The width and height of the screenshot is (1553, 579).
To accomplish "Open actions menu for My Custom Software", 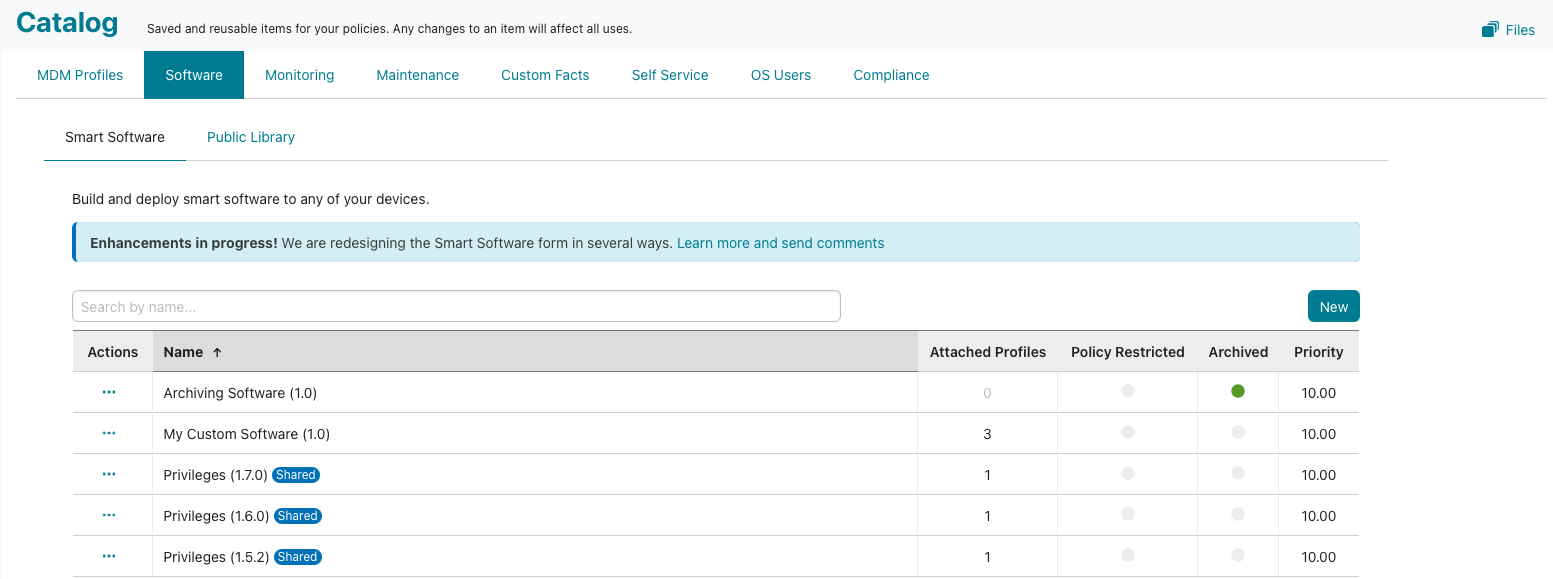I will click(x=109, y=434).
